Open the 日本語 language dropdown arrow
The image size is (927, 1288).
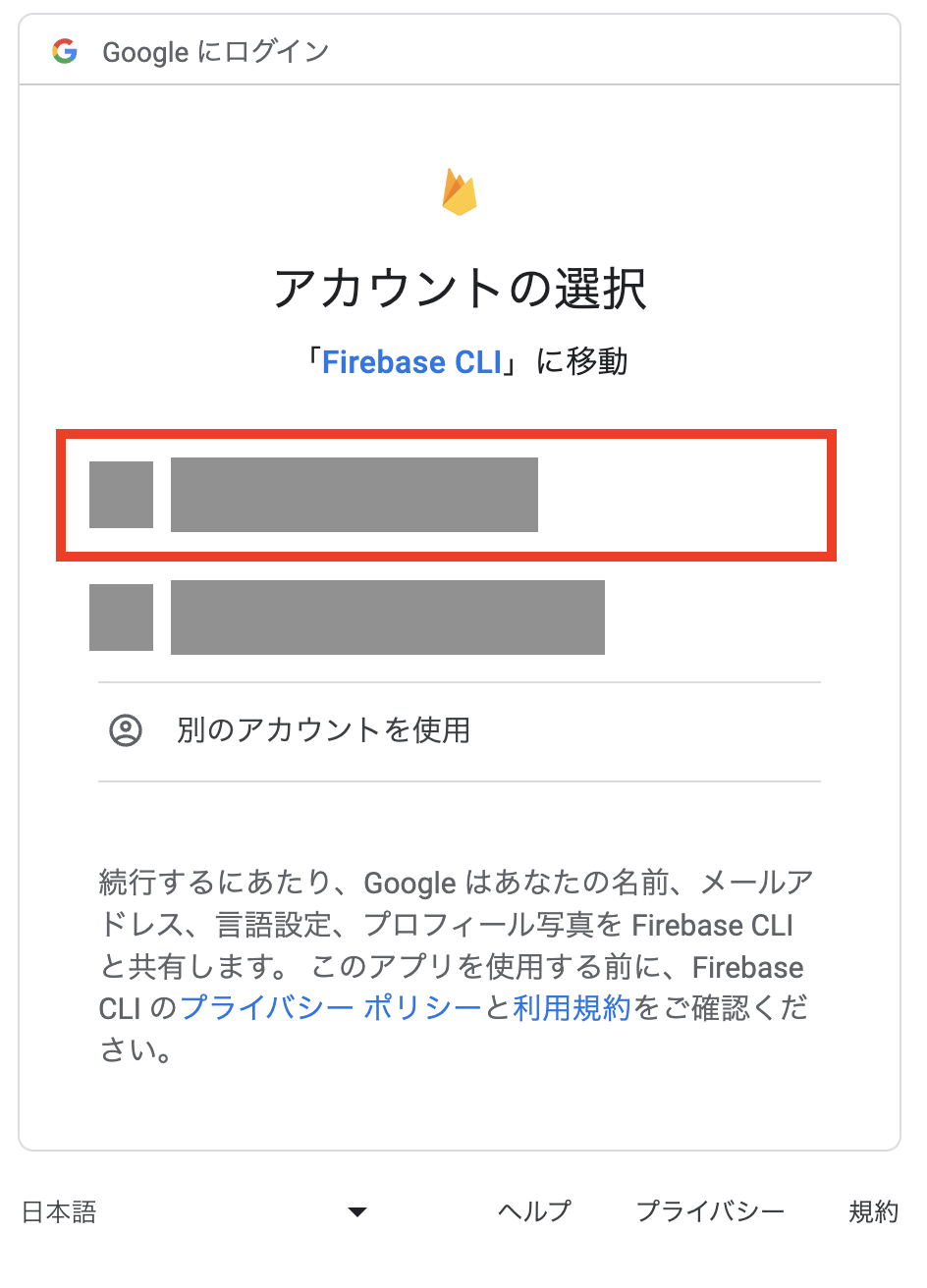(x=355, y=1212)
